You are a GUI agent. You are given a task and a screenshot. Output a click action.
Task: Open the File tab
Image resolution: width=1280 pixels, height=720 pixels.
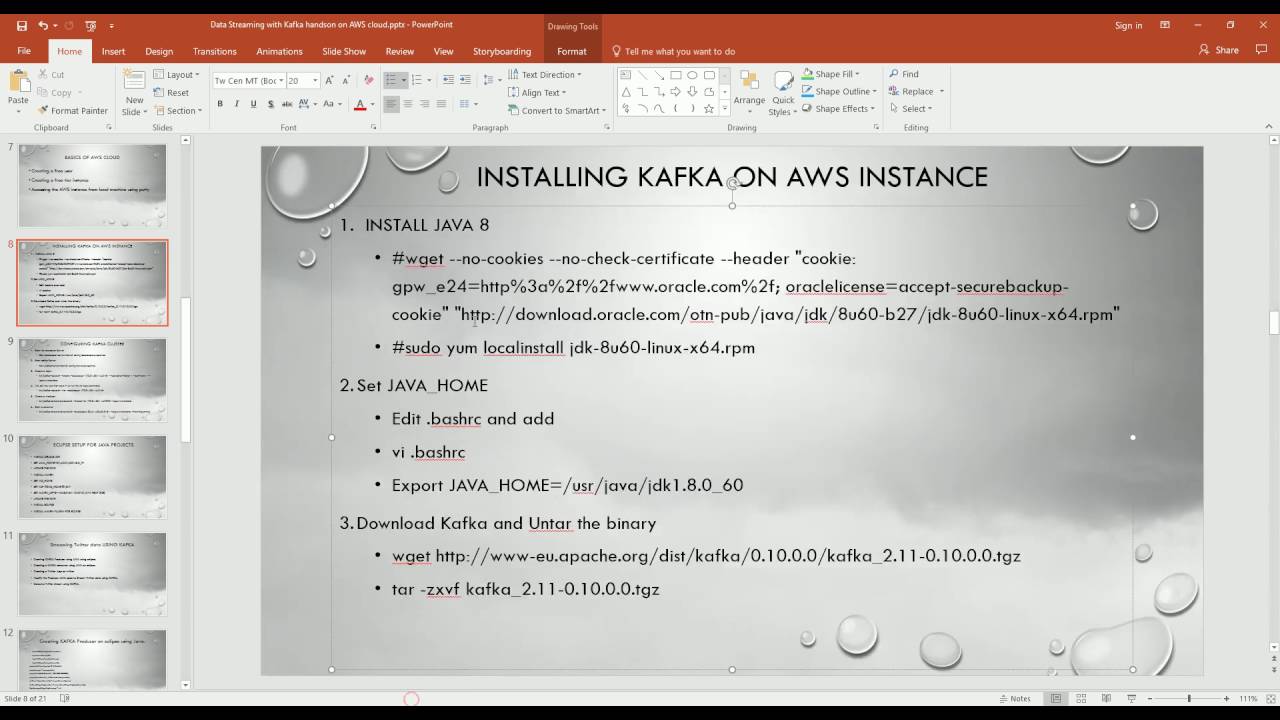24,51
